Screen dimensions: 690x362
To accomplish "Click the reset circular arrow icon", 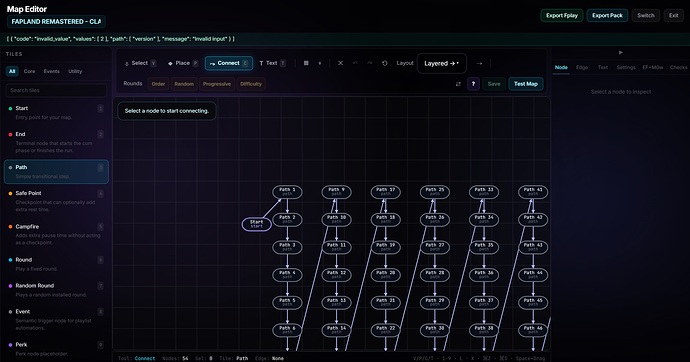I will 385,63.
